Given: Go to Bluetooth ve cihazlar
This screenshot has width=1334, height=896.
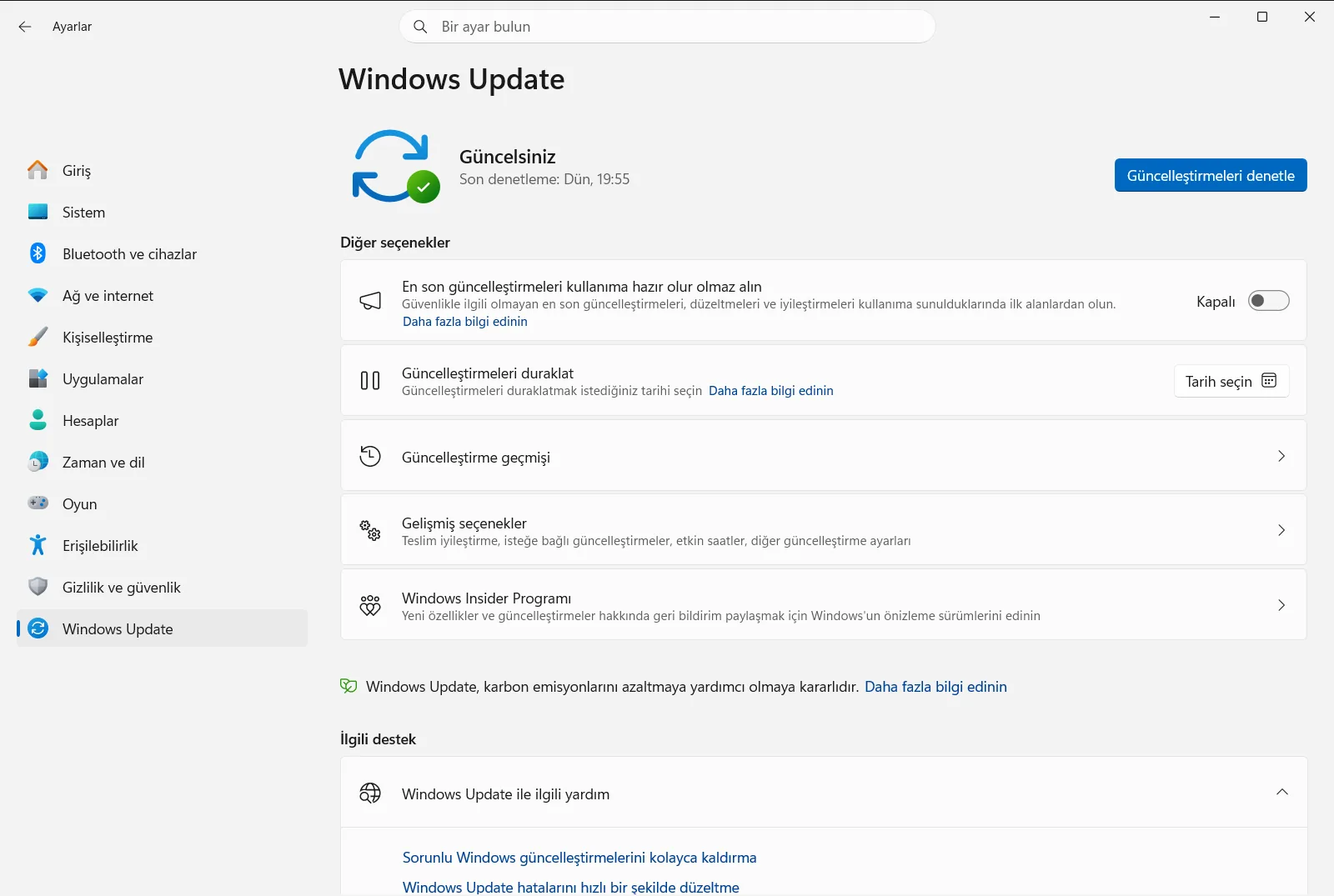Looking at the screenshot, I should tap(163, 253).
